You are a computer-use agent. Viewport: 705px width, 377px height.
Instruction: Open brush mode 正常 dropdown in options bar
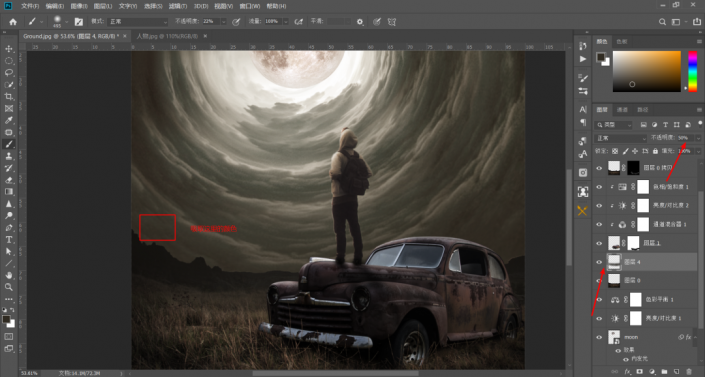coord(138,22)
